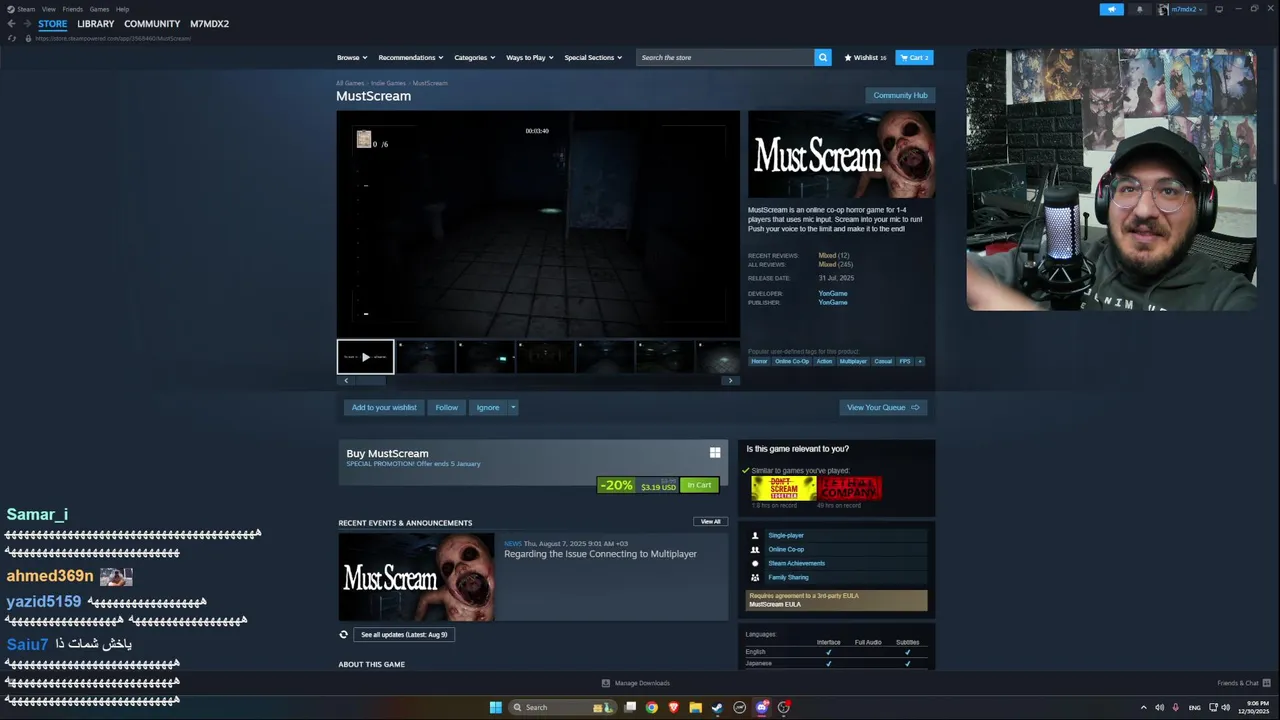
Task: Open Friends & Chat
Action: pyautogui.click(x=1243, y=683)
